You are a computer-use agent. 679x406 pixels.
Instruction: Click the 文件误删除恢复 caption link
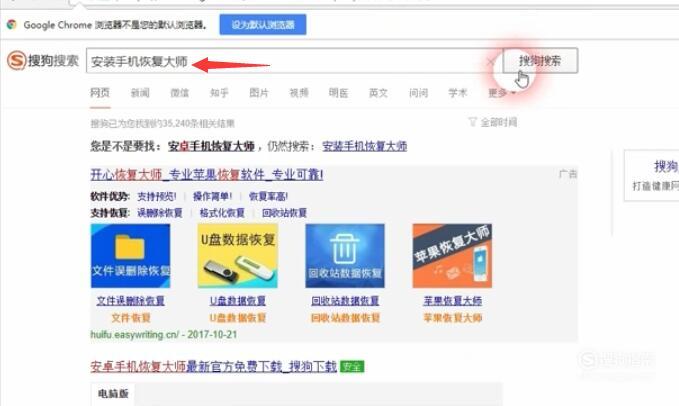130,301
